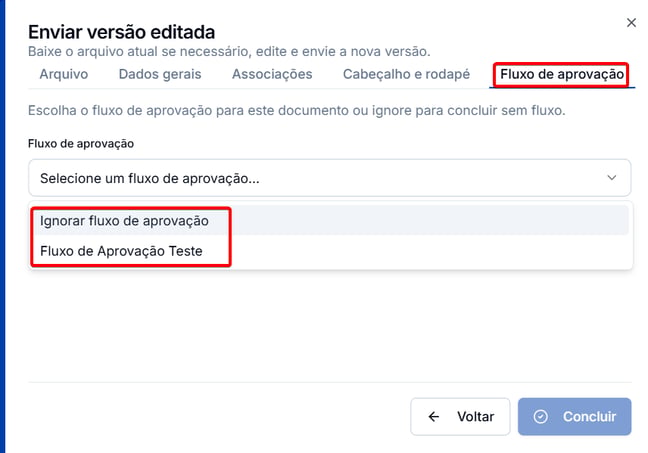Switch to the Arquivo tab

point(64,74)
